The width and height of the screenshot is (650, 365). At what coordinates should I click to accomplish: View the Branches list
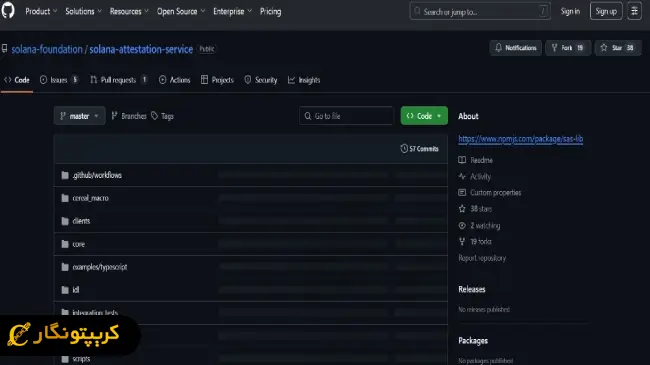point(129,116)
